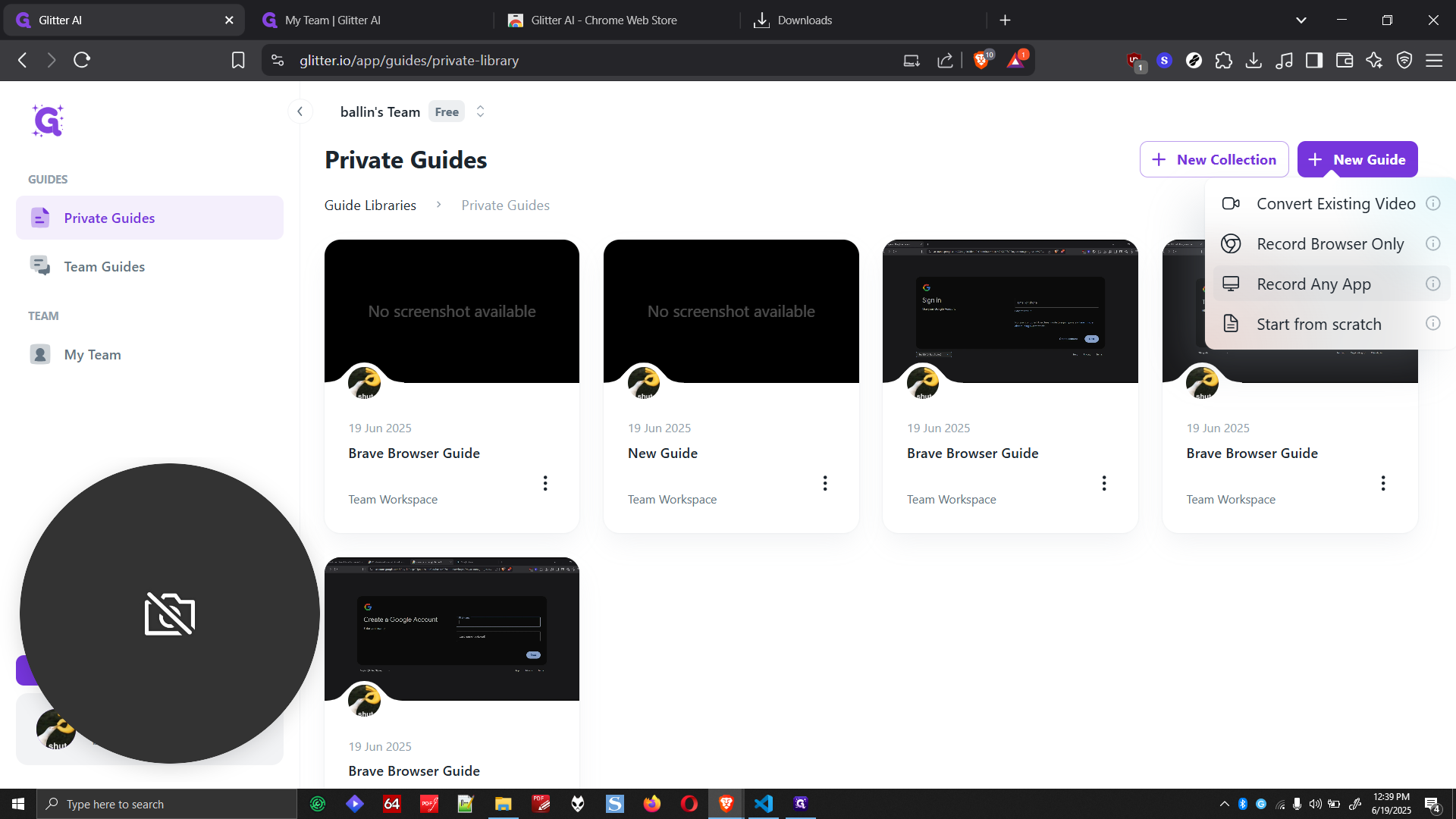
Task: Open browser downloads icon in toolbar
Action: tap(1254, 60)
